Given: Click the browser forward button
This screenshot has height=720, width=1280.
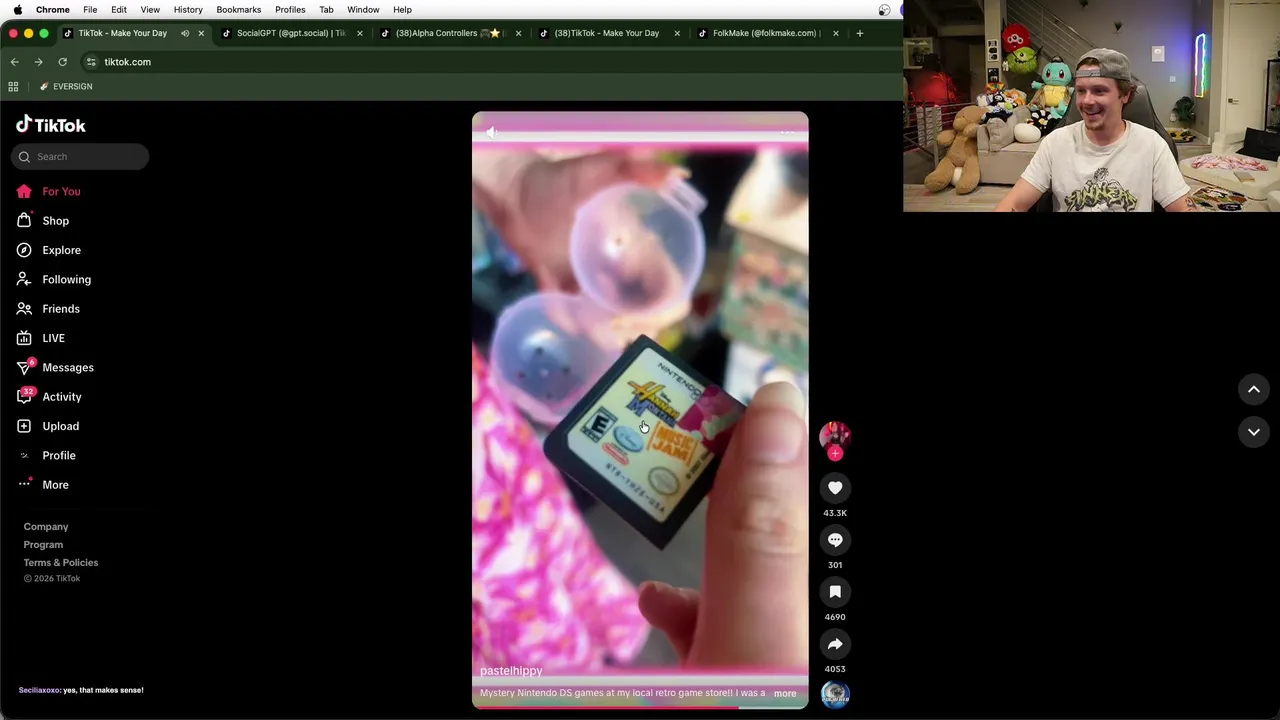Looking at the screenshot, I should (x=38, y=62).
